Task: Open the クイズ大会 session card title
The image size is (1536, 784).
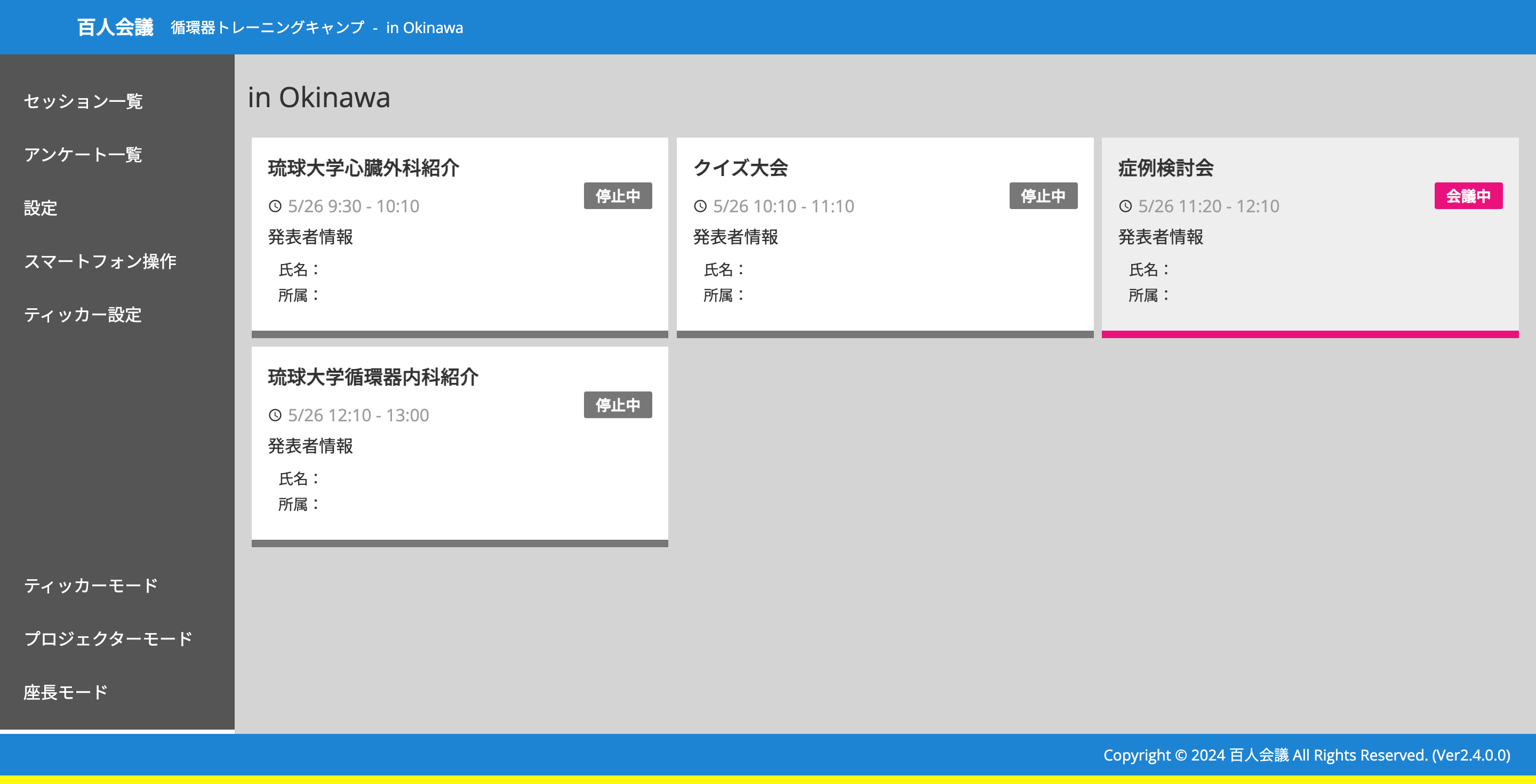Action: coord(740,168)
